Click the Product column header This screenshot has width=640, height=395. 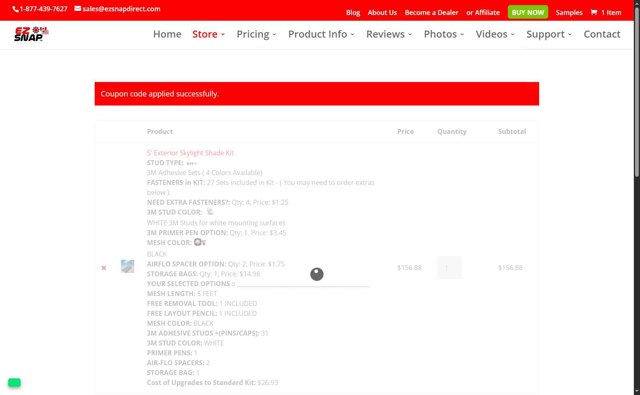coord(160,131)
